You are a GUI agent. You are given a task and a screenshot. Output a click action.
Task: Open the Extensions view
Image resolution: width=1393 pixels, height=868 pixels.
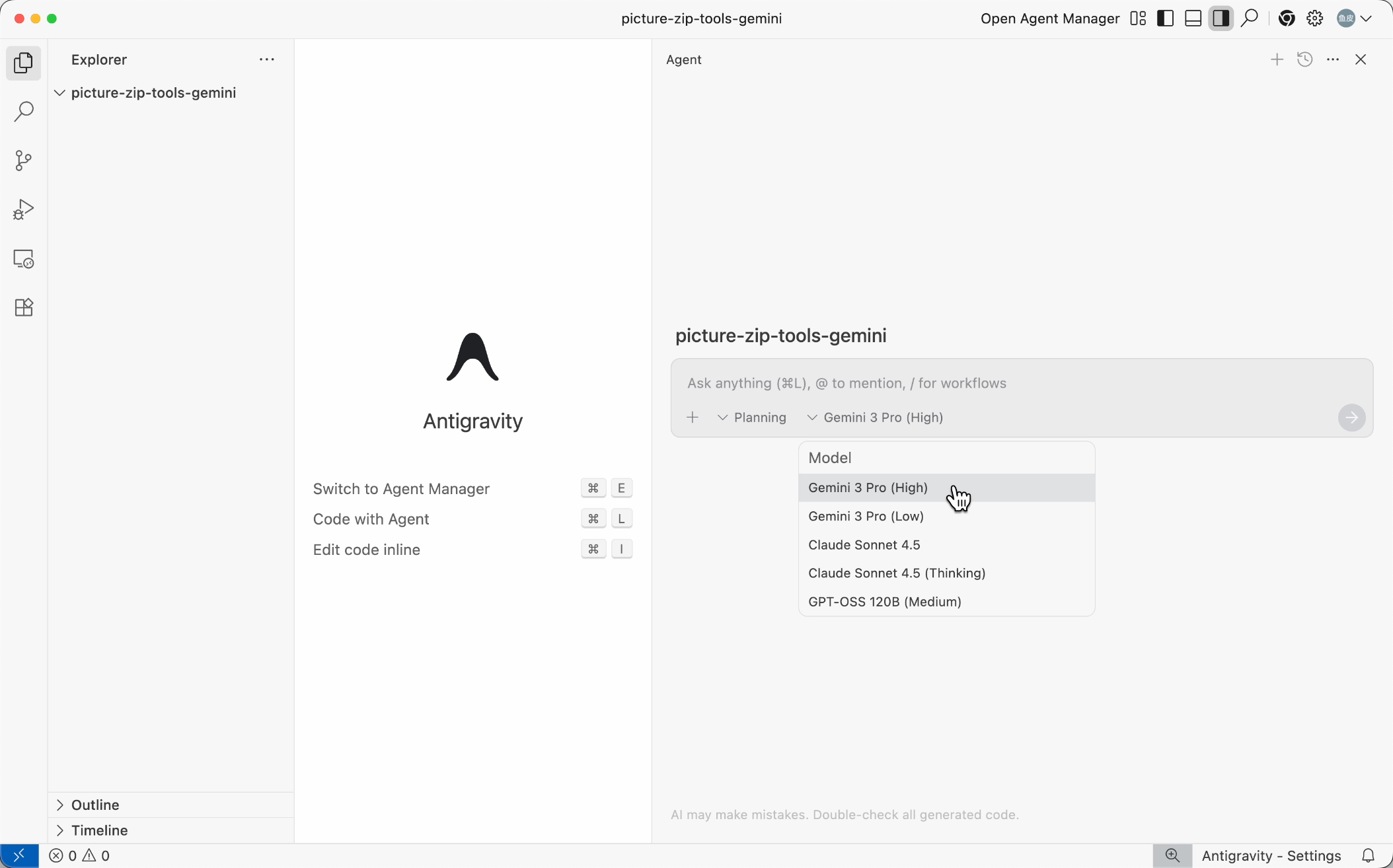23,307
